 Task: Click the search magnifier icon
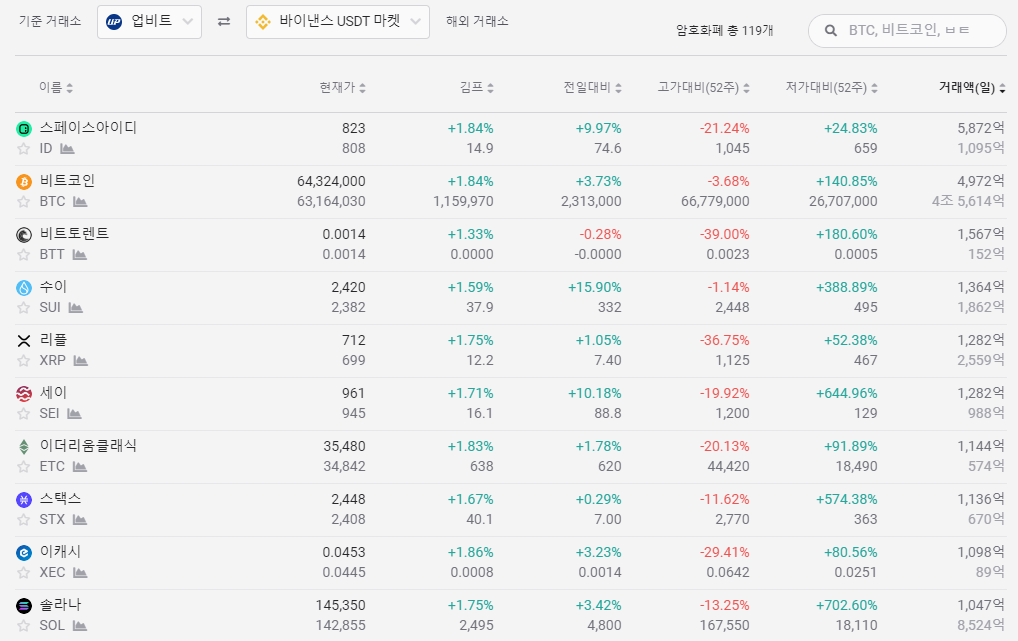(x=830, y=31)
